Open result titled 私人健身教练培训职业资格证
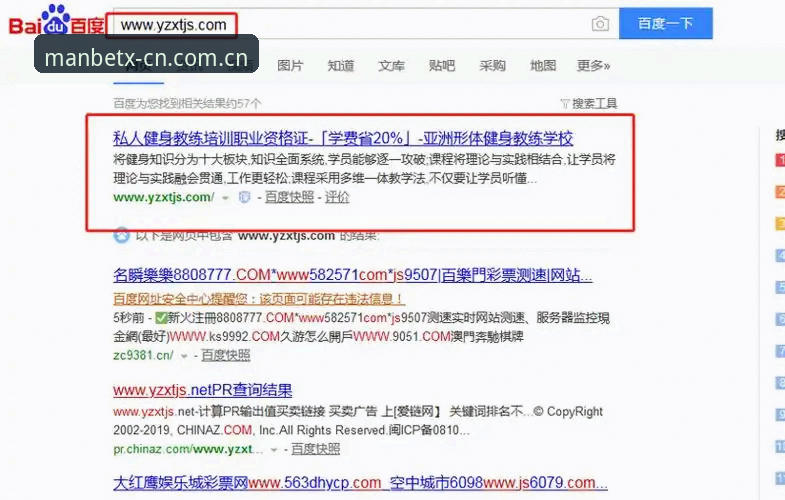Viewport: 785px width, 500px height. 343,138
